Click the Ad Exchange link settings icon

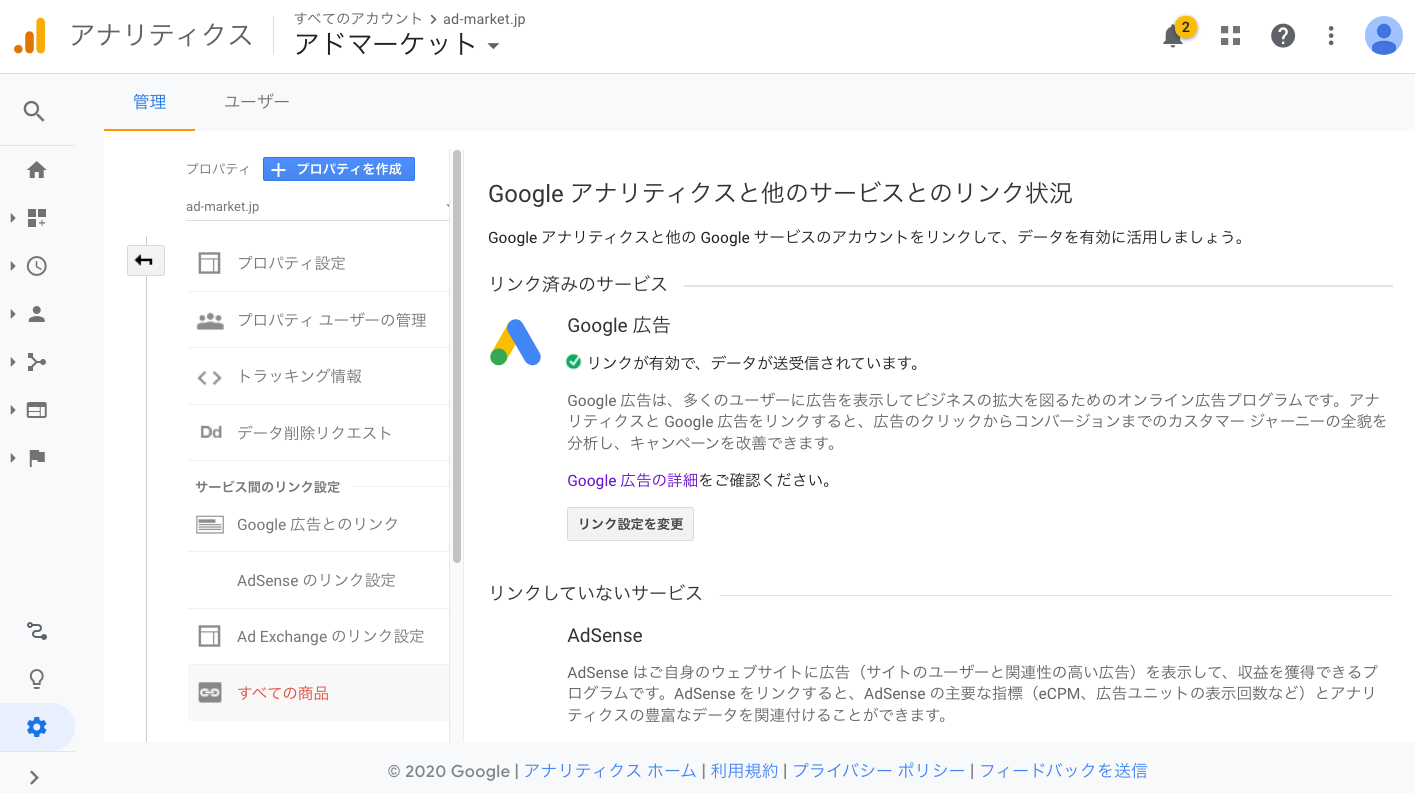[x=209, y=636]
